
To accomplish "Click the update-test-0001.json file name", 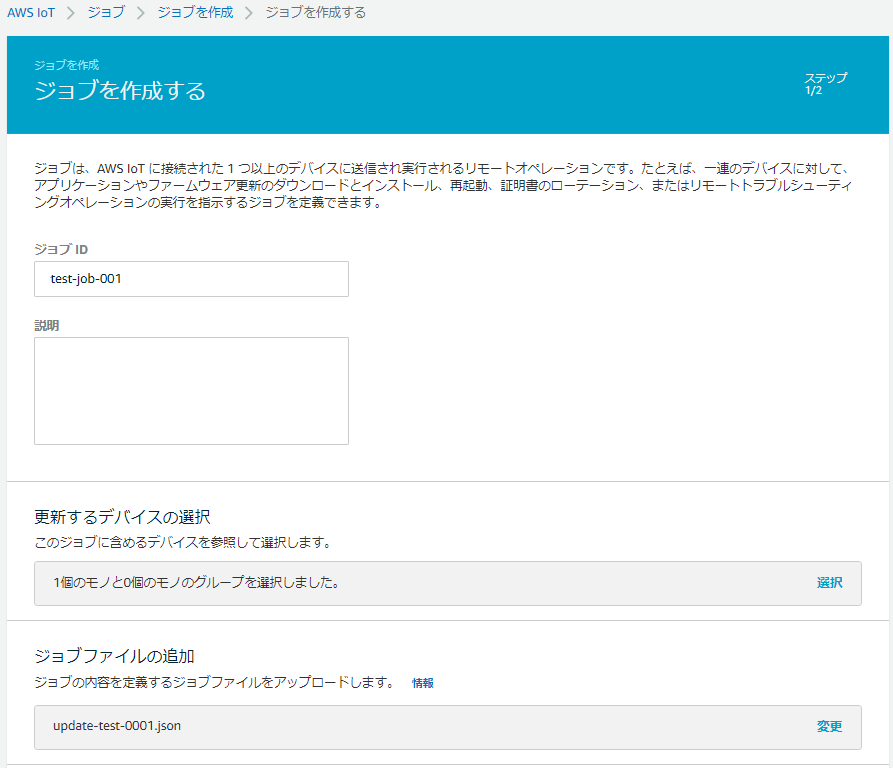I will click(117, 726).
